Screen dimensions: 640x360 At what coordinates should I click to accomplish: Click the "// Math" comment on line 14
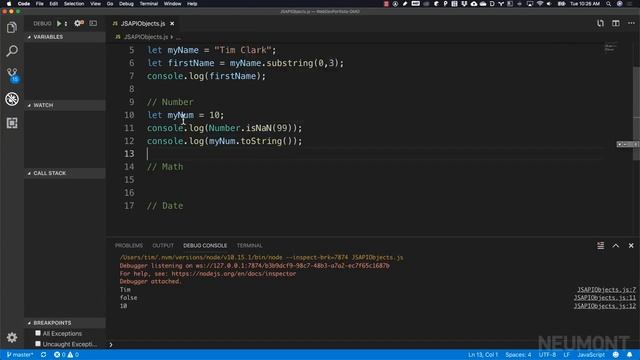click(165, 167)
